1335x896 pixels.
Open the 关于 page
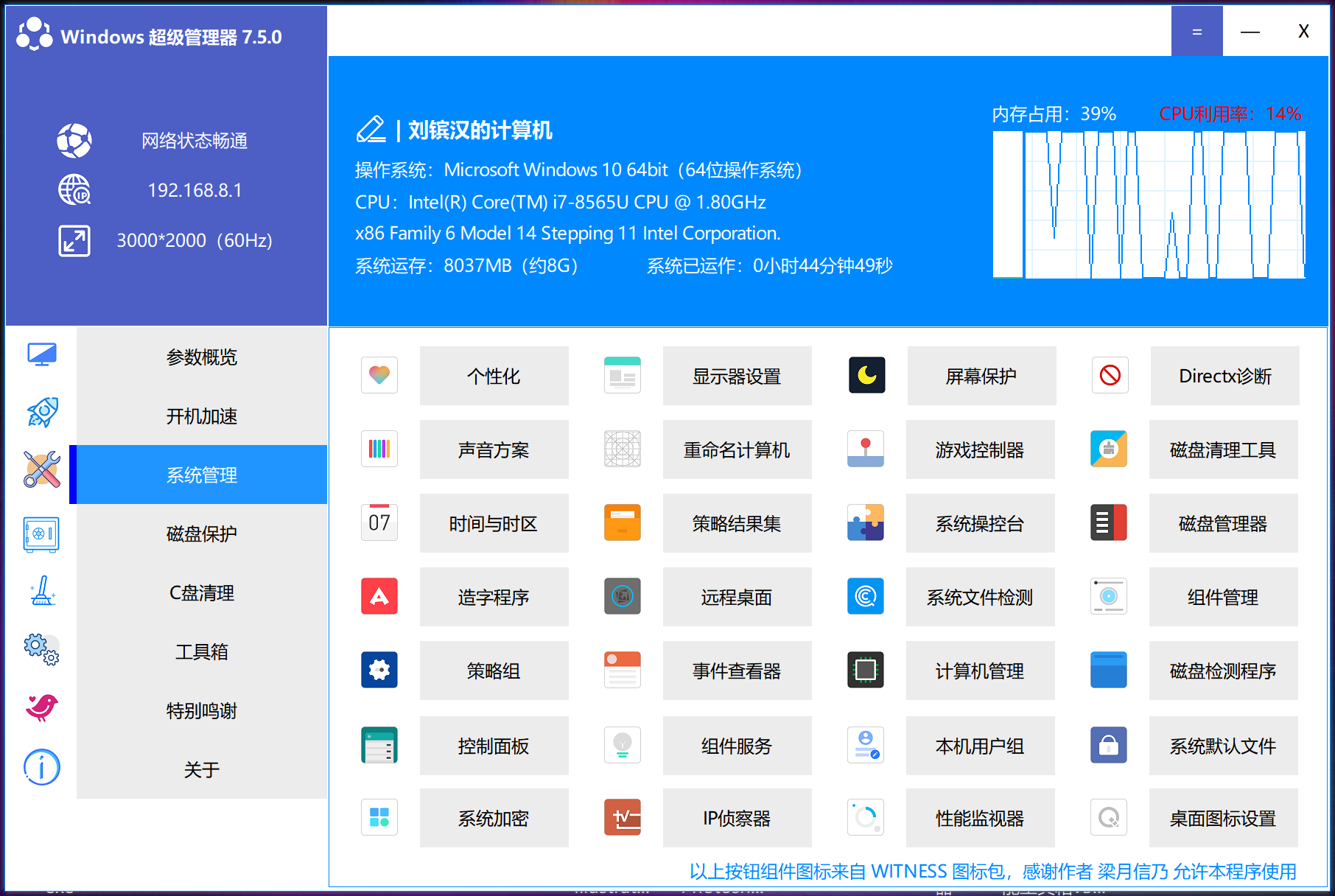(x=202, y=769)
